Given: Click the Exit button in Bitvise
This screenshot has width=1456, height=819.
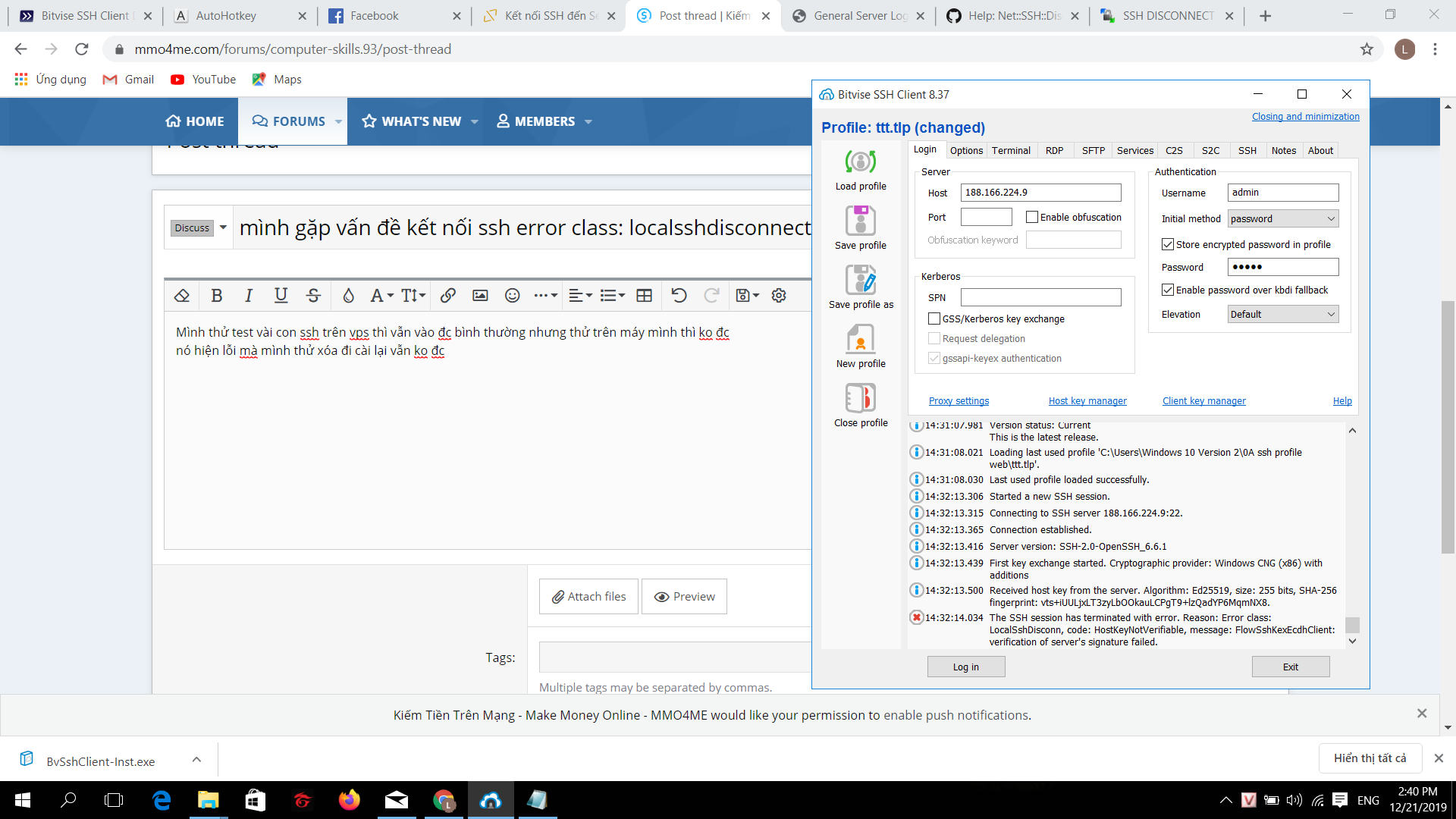Looking at the screenshot, I should 1291,667.
